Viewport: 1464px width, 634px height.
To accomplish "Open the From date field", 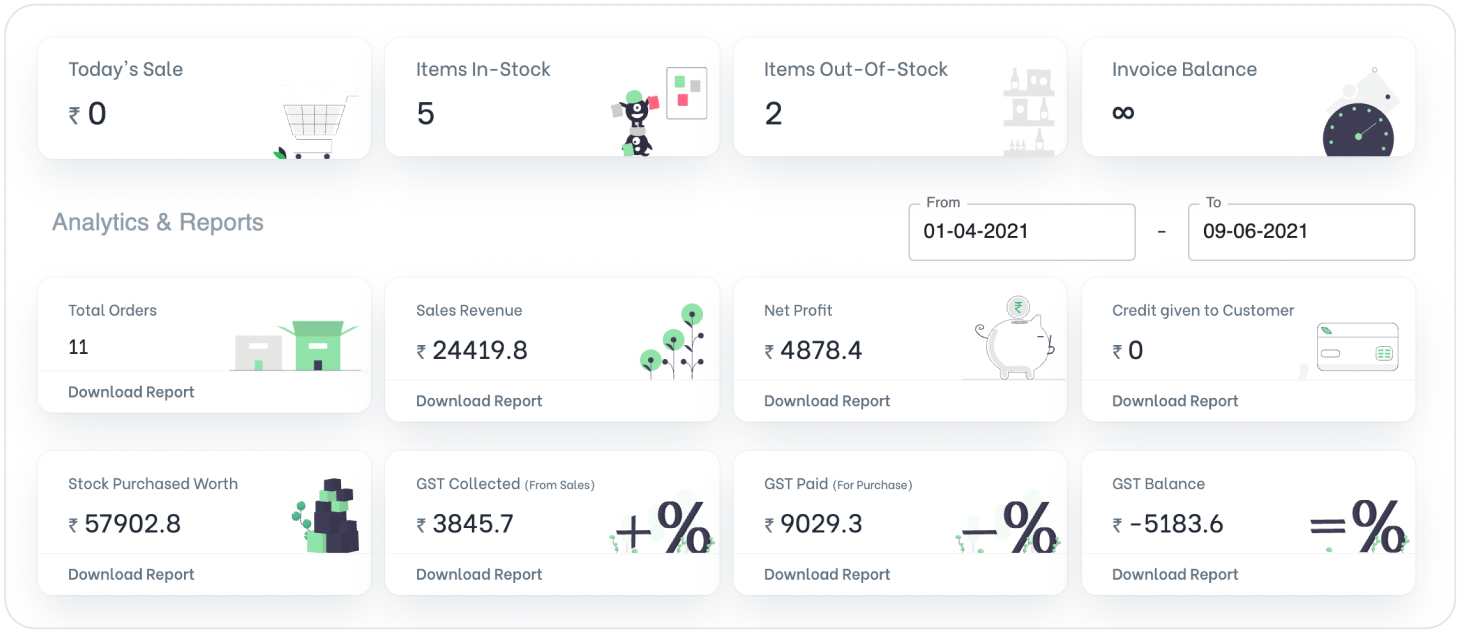I will pyautogui.click(x=1021, y=232).
